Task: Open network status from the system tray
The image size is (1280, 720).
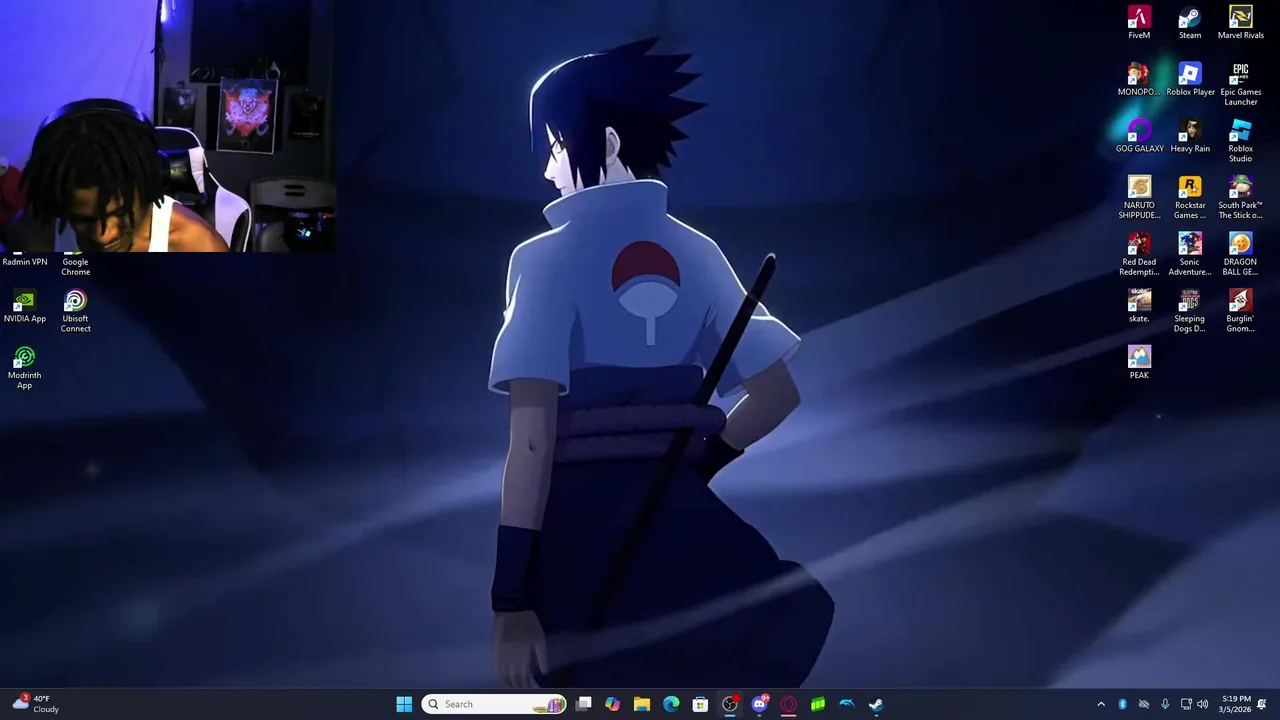Action: point(1144,704)
